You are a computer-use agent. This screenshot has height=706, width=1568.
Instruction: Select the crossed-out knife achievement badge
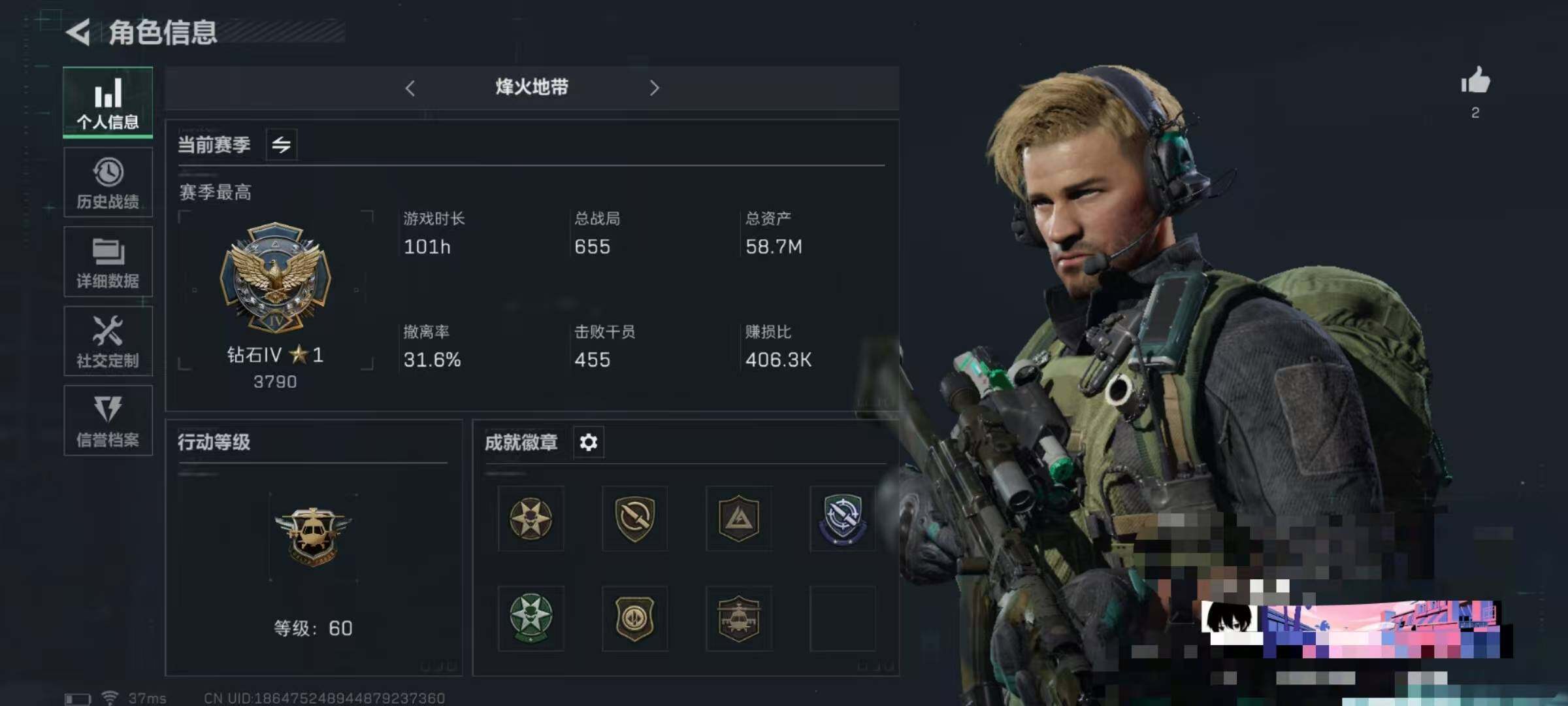634,518
